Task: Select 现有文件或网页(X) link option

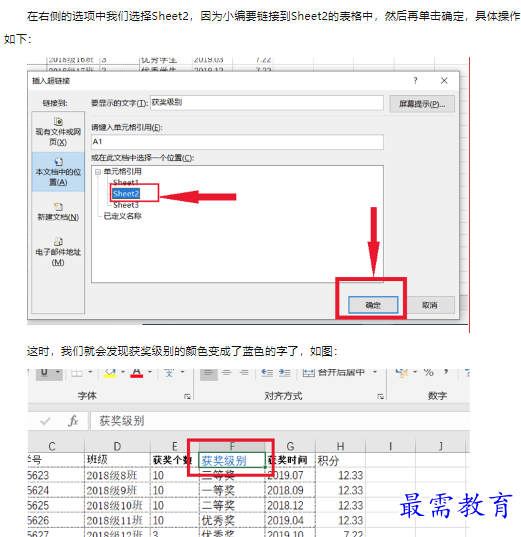Action: 58,132
